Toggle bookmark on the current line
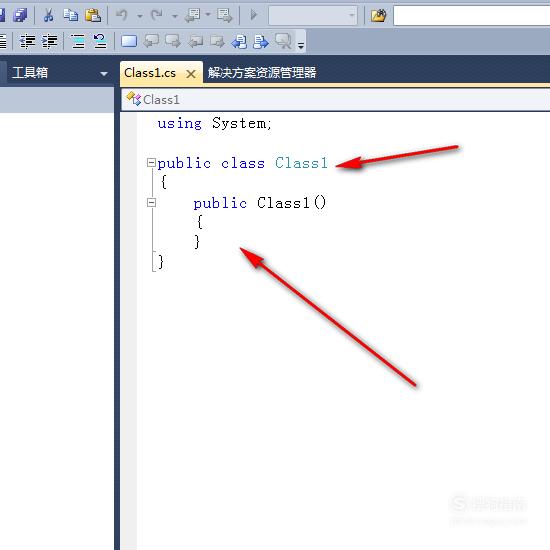Screen dimensions: 550x550 129,41
